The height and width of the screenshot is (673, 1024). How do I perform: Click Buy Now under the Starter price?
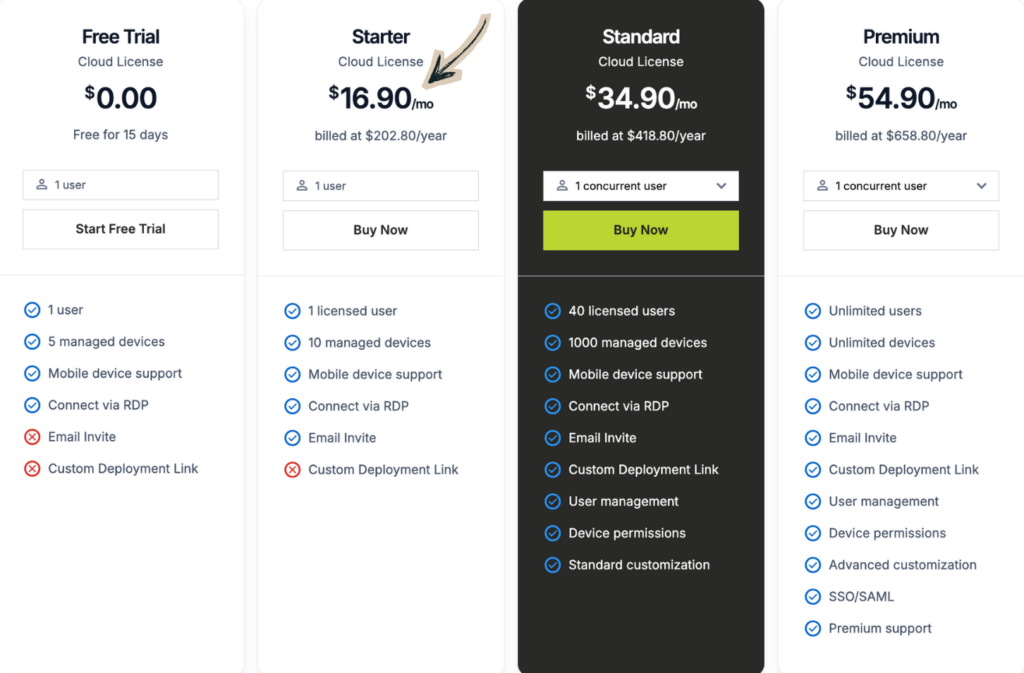point(380,230)
